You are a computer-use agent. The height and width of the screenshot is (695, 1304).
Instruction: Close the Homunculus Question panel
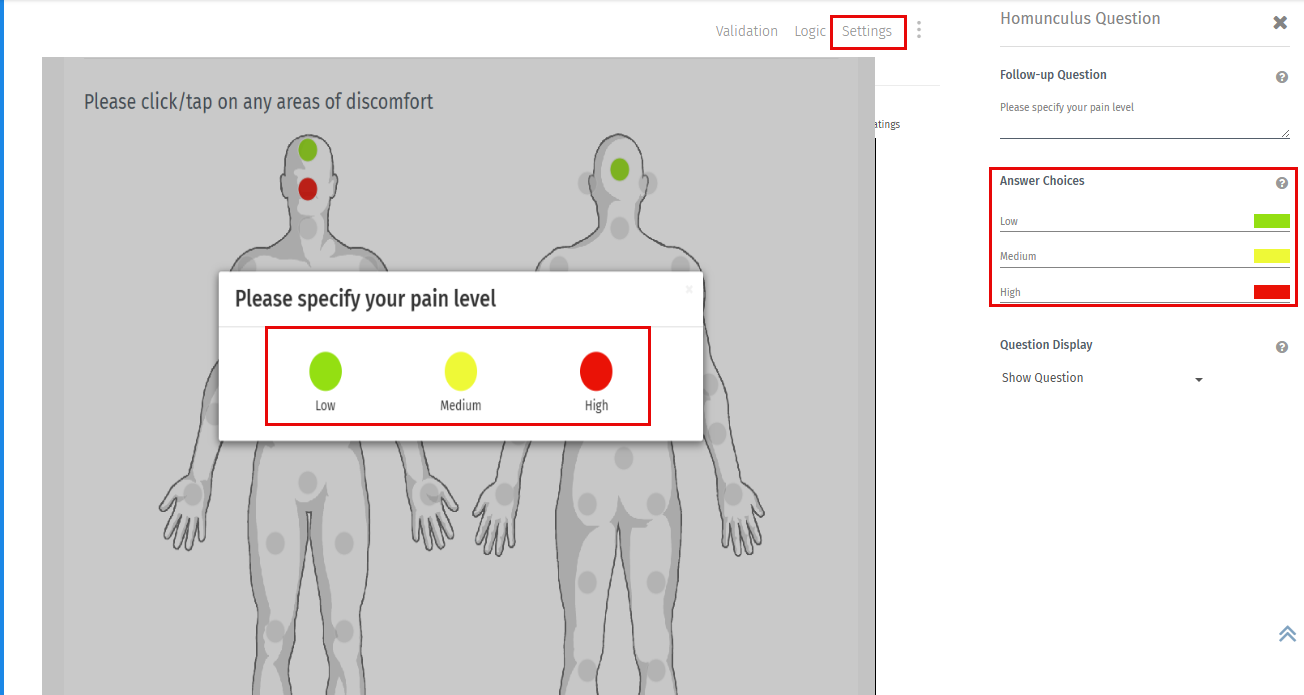pyautogui.click(x=1280, y=22)
